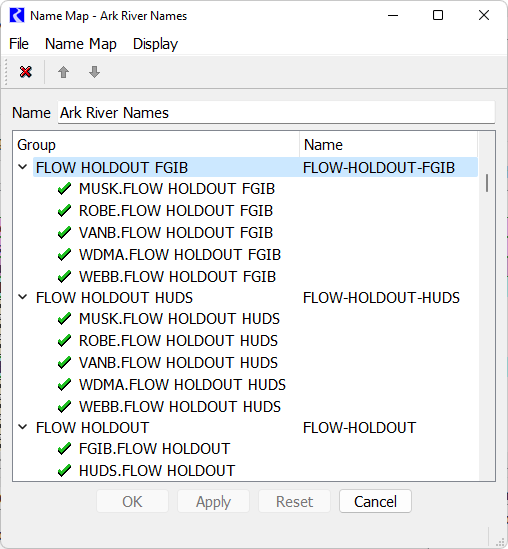Select the WDMA.FLOW HOLDOUT FGIB item
Screen dimensions: 508x549
[180, 255]
